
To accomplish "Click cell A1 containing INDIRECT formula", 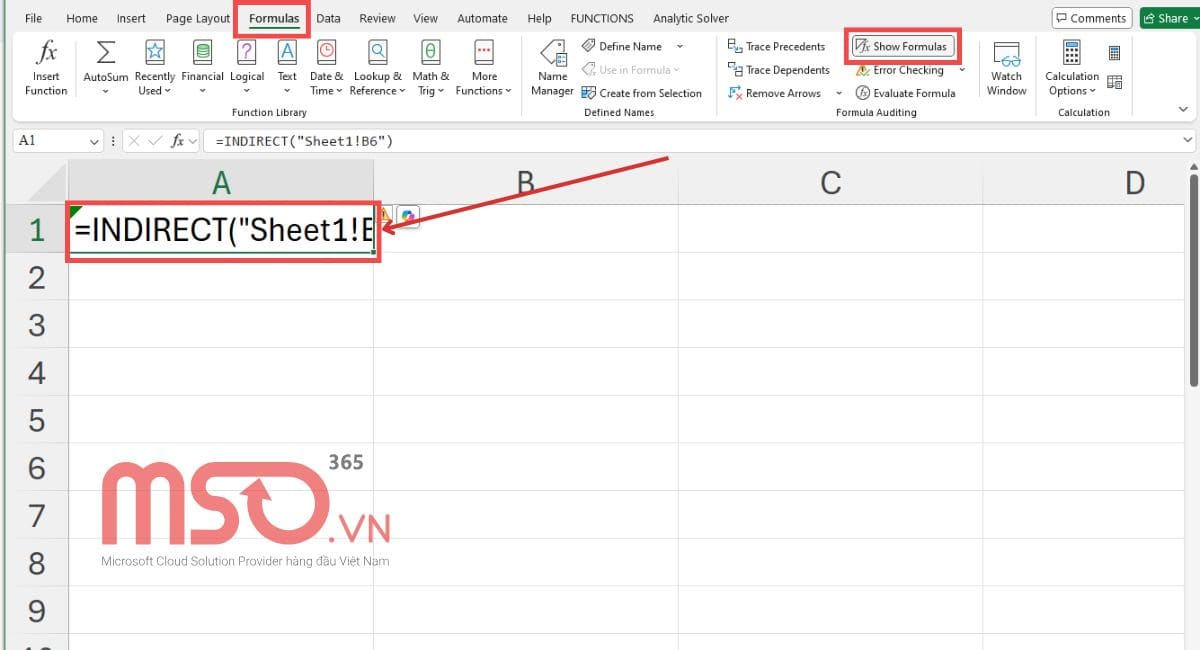I will 221,230.
